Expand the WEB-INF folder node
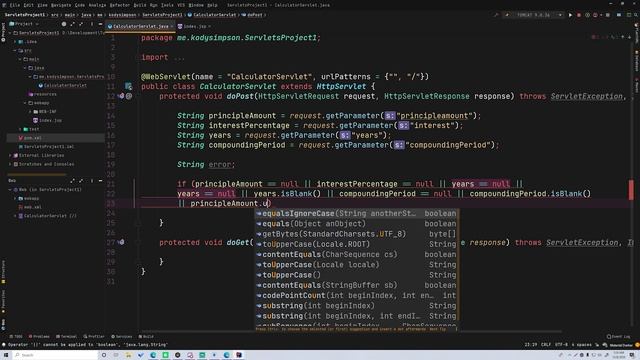640x360 pixels. pyautogui.click(x=30, y=111)
